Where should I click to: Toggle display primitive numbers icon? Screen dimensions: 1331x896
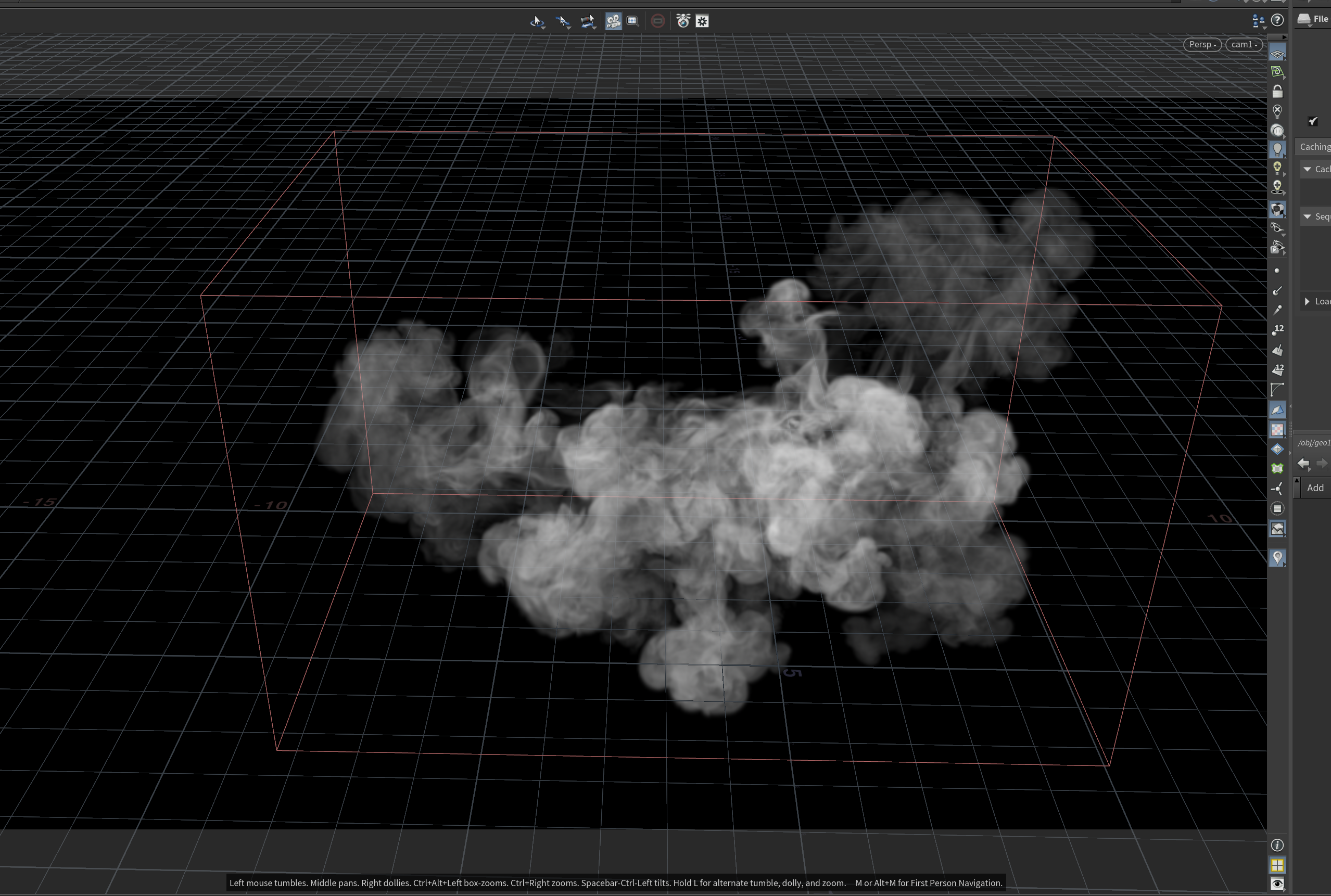tap(1277, 370)
